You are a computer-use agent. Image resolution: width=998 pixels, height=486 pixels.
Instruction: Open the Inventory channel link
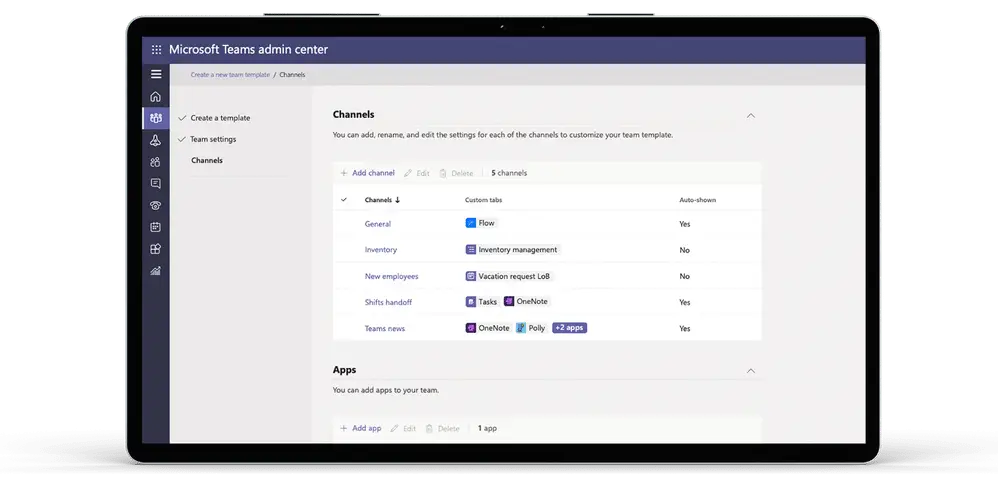pos(381,250)
